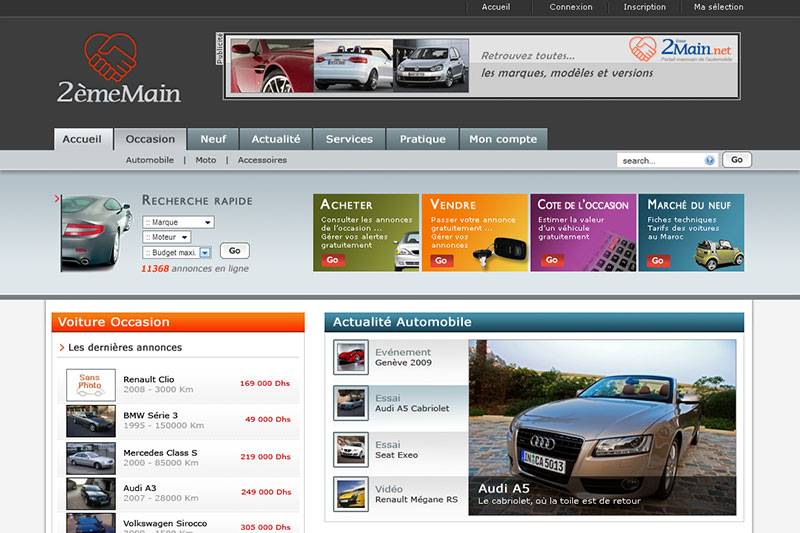
Task: Open the BMW Série 3 thumbnail
Action: click(x=91, y=421)
